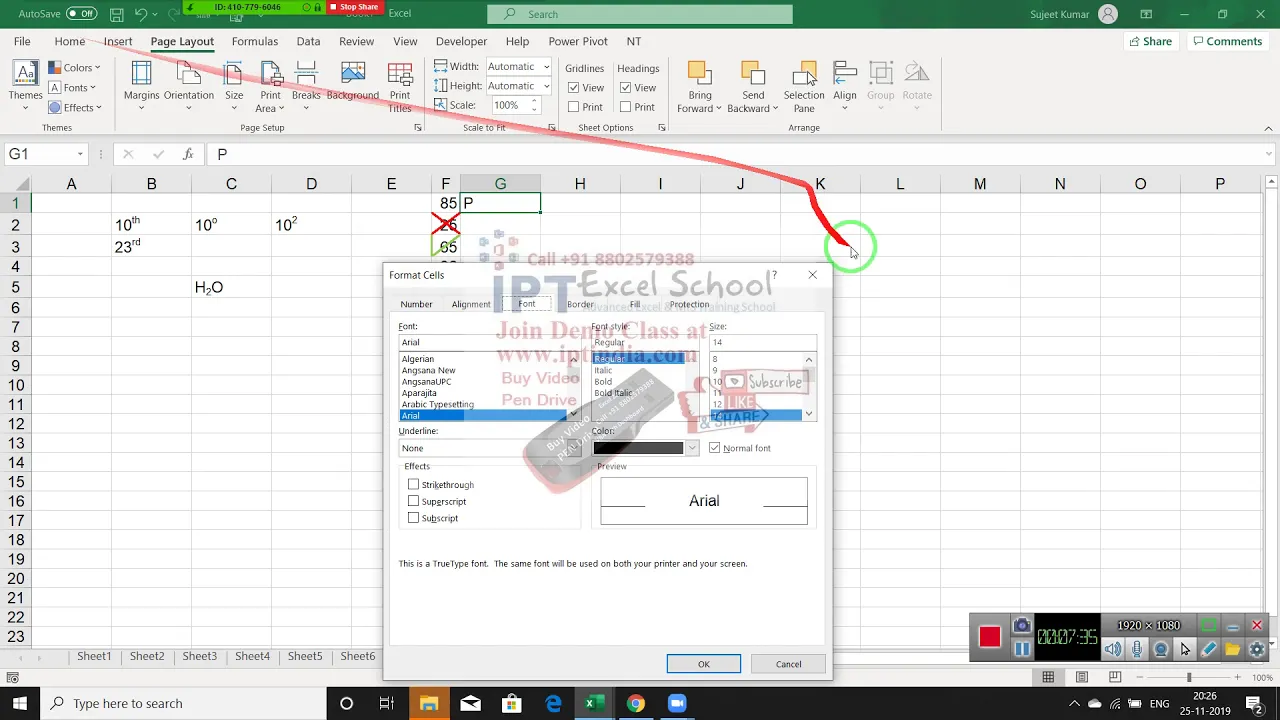Open the Print Area menu
Viewport: 1280px width, 720px height.
tap(270, 85)
